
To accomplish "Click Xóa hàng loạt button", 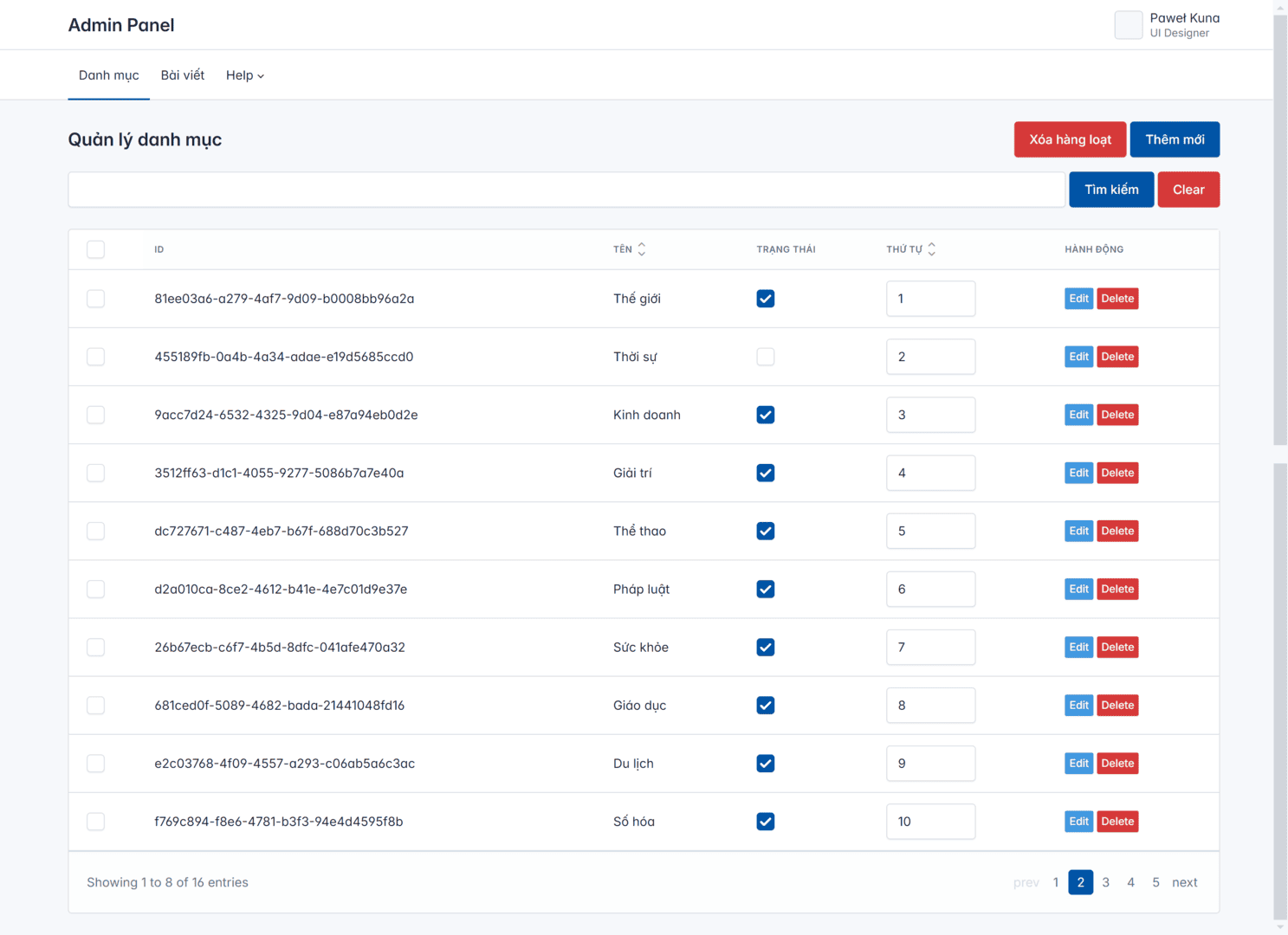I will (x=1070, y=139).
